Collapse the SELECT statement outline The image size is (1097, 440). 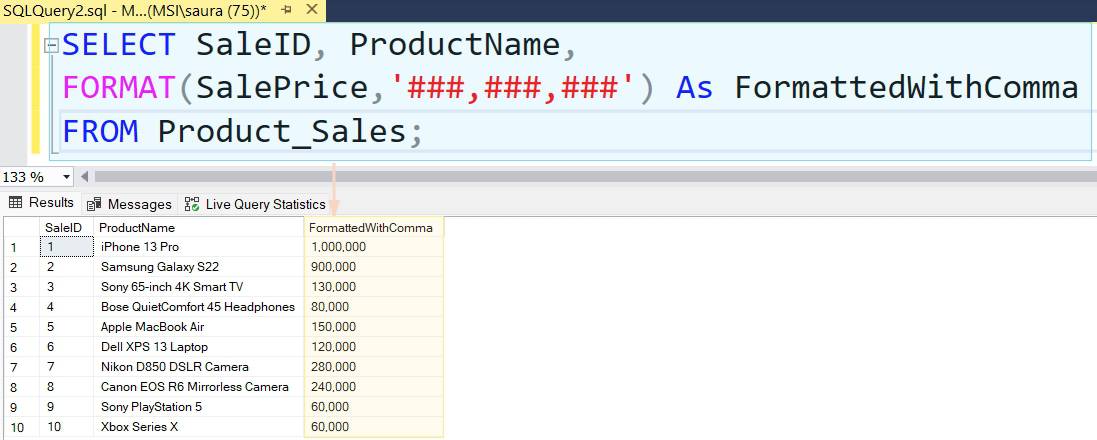51,45
